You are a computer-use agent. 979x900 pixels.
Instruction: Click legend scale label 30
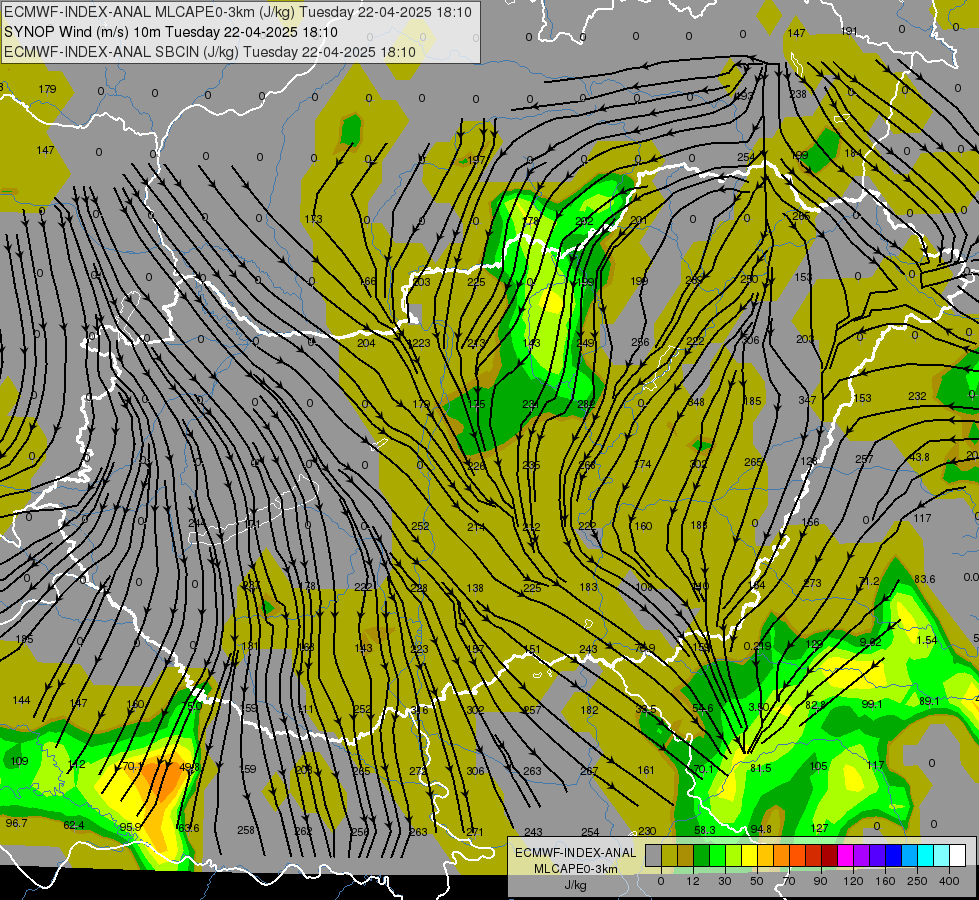coord(724,881)
